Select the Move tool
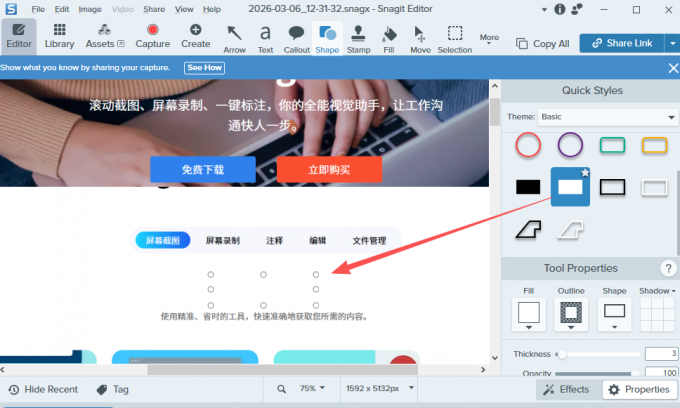 click(420, 39)
